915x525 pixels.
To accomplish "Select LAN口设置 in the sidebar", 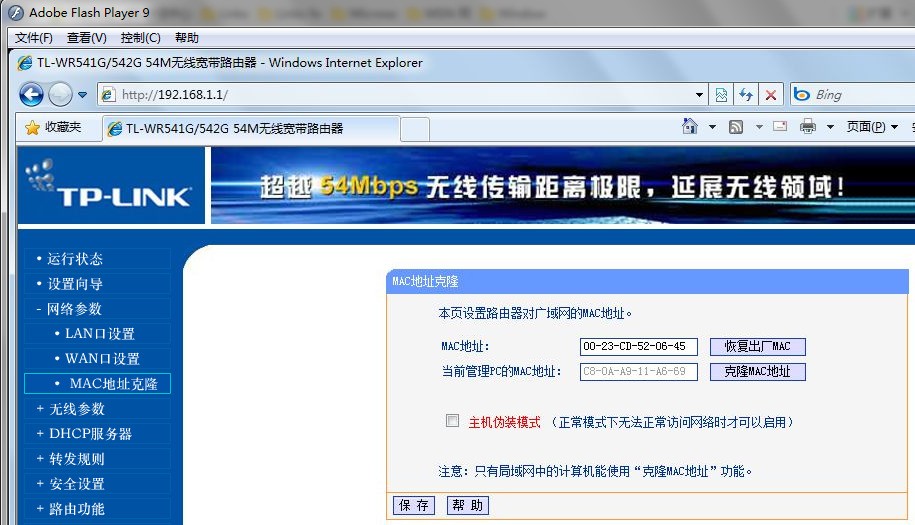I will click(99, 334).
